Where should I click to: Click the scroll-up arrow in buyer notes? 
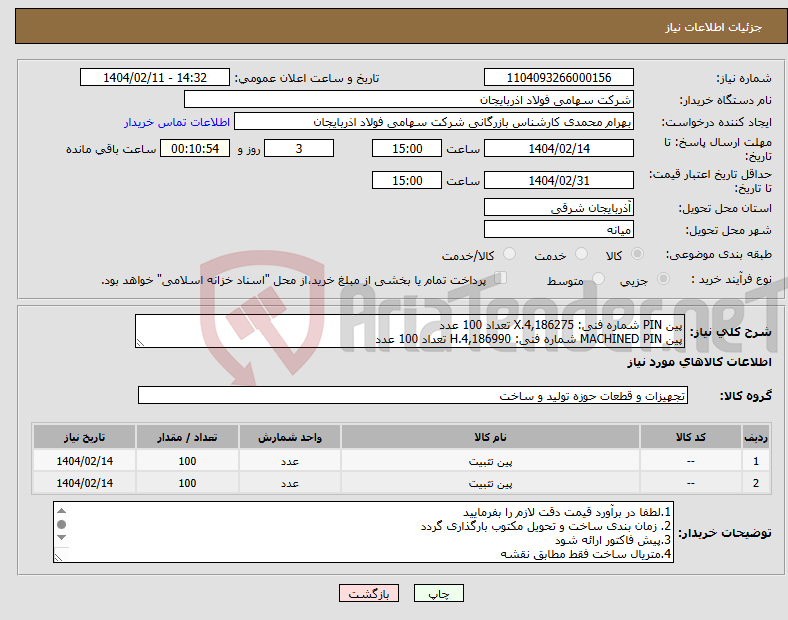(x=61, y=511)
